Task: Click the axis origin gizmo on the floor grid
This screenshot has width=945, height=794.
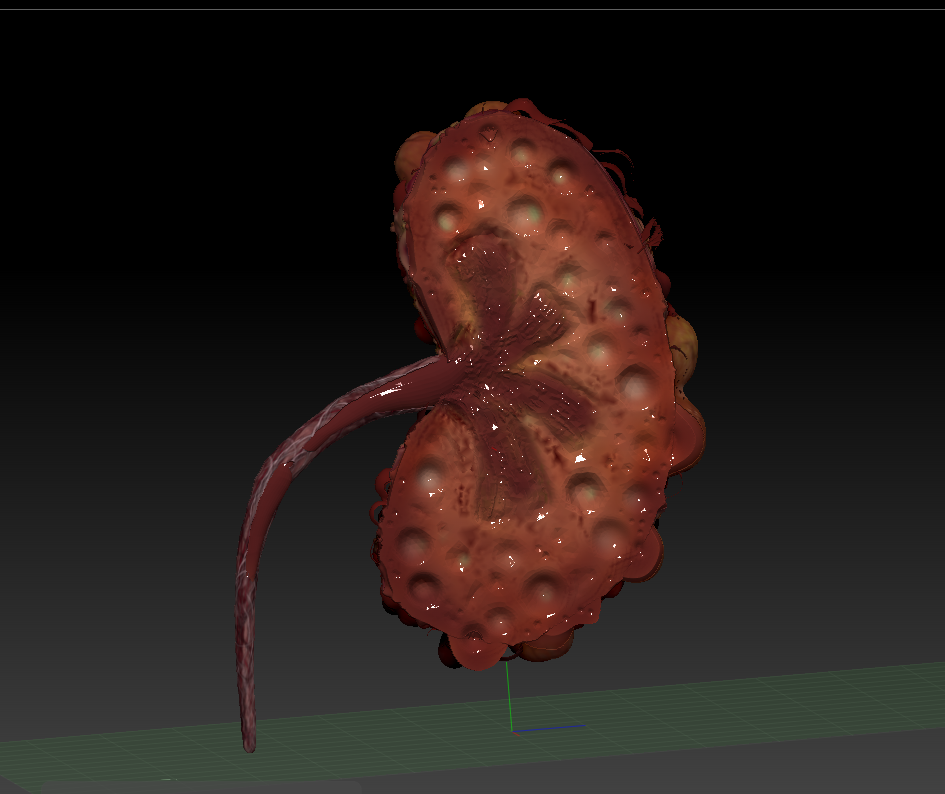Action: coord(512,730)
